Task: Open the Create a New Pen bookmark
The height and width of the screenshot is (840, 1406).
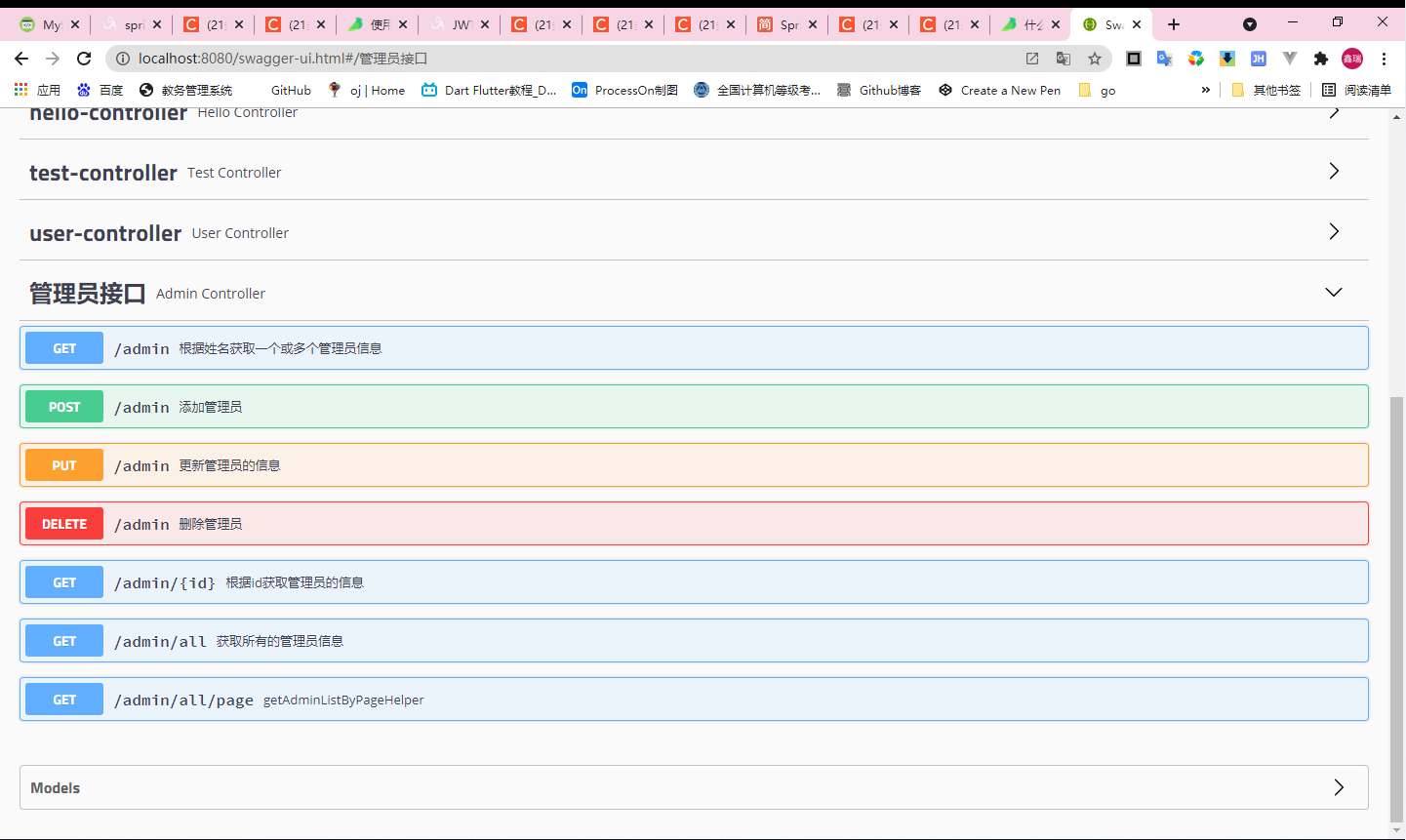Action: (999, 90)
